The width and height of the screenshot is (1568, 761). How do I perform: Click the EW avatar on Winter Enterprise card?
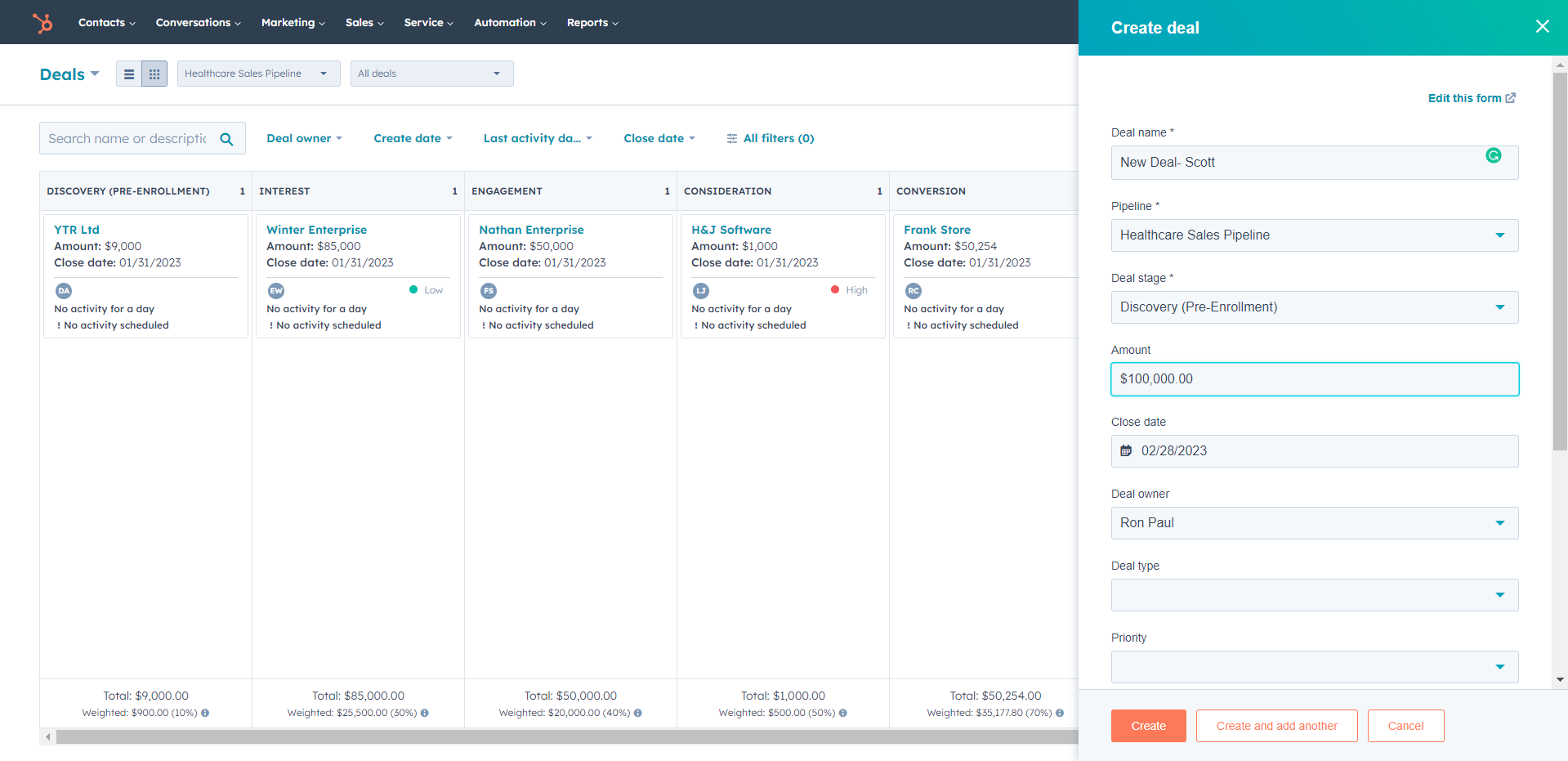click(275, 290)
